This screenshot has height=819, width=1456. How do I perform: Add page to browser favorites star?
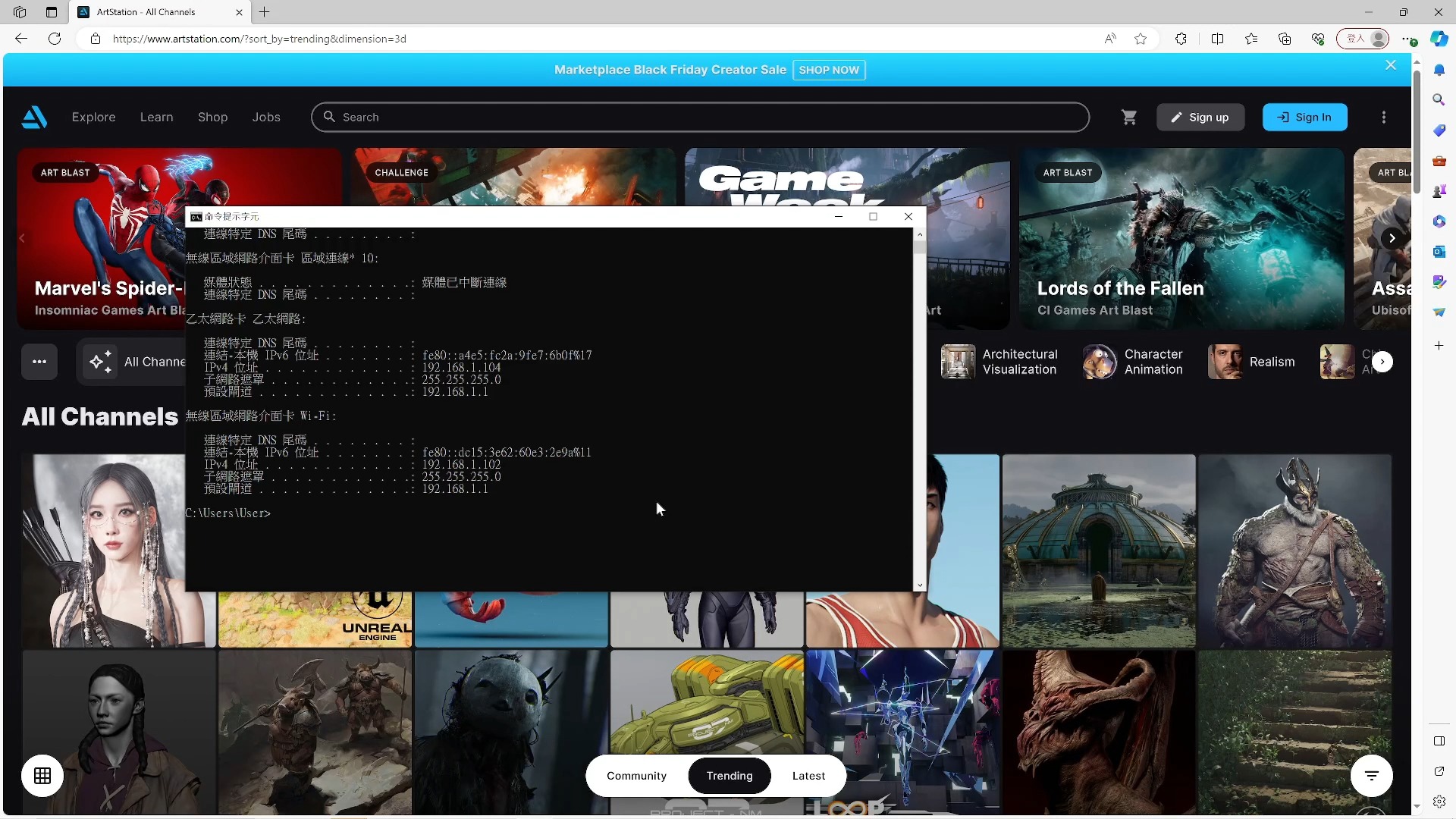(x=1141, y=39)
